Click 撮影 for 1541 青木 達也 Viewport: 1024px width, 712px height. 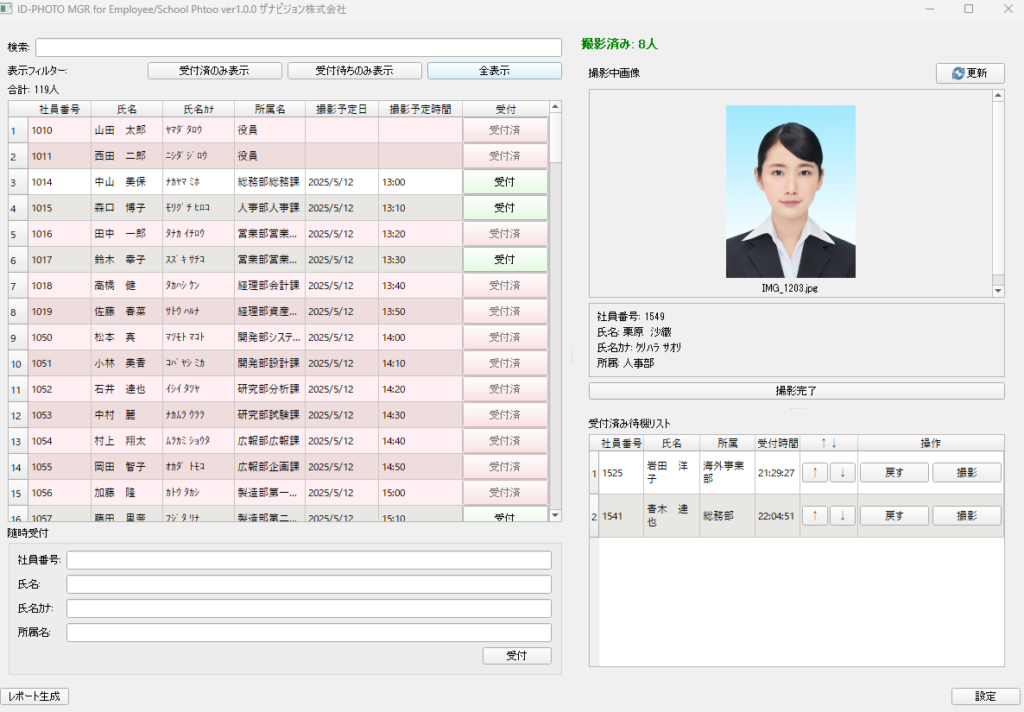click(967, 516)
